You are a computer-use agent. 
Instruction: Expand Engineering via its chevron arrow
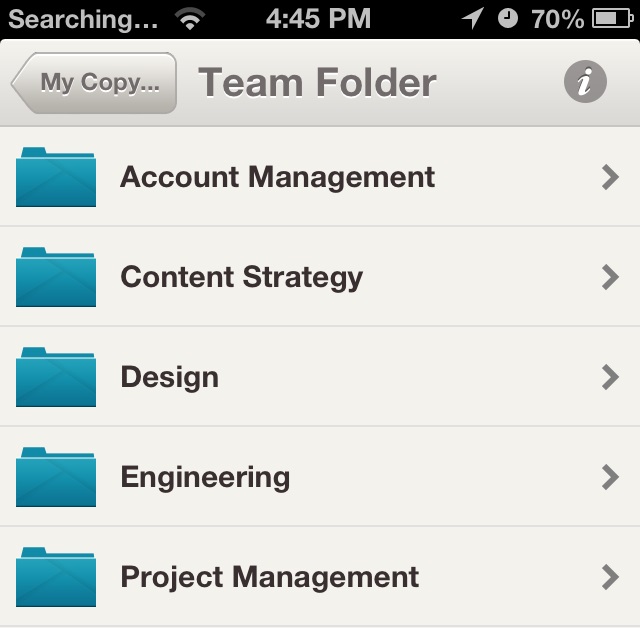click(610, 477)
